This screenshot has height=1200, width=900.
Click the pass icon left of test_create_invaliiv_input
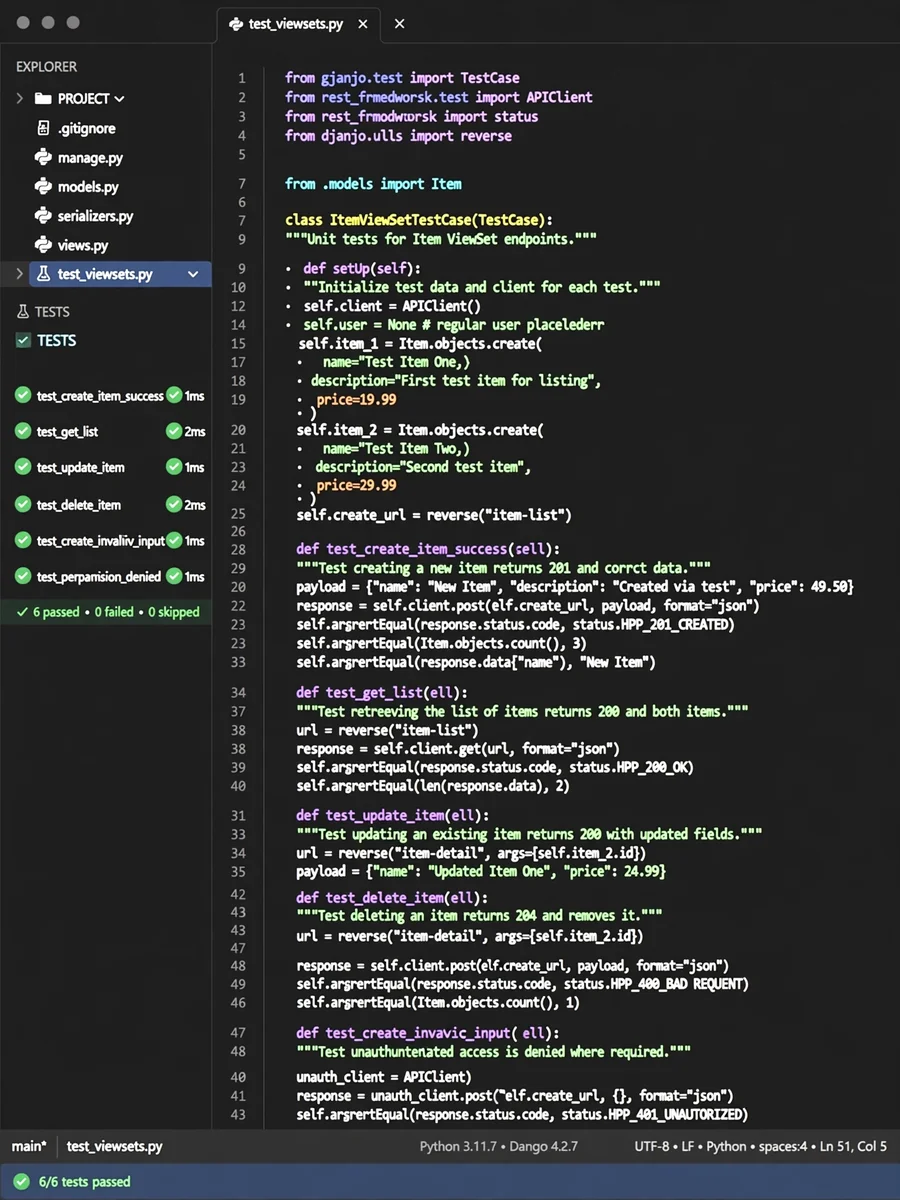(23, 541)
